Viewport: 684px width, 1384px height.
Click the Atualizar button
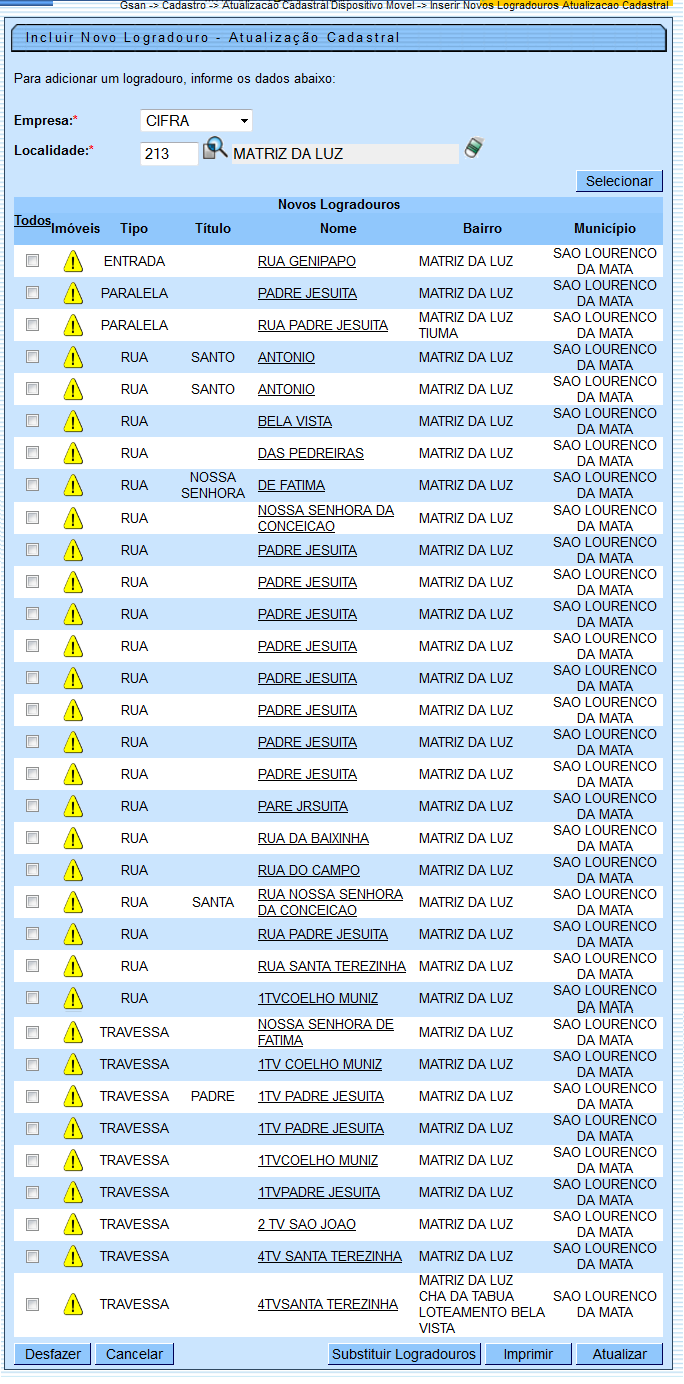pos(619,1354)
